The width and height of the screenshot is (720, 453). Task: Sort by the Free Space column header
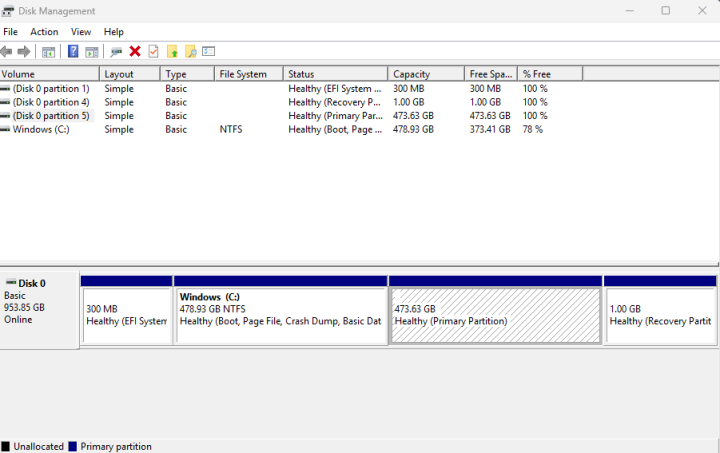(x=491, y=74)
